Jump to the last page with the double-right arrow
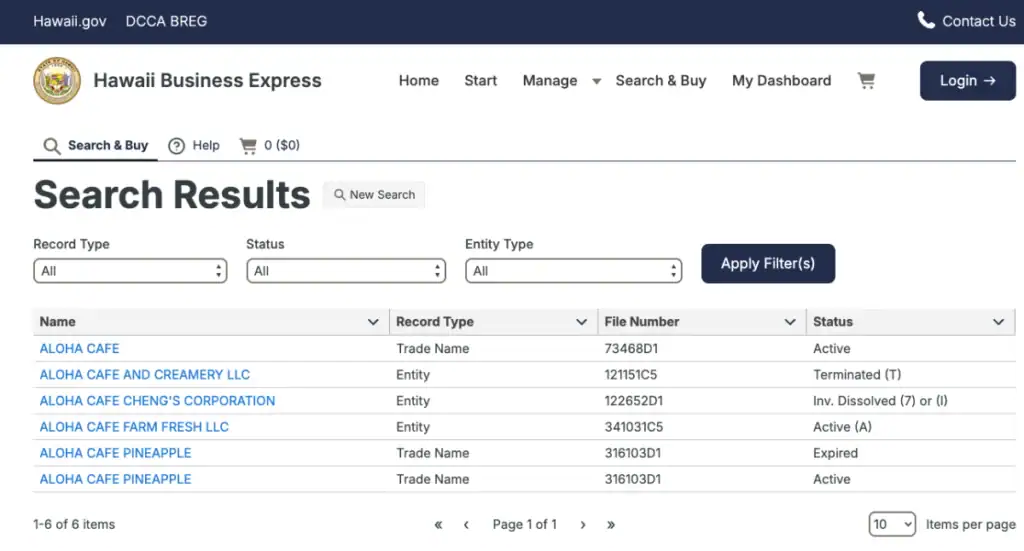Screen dimensions: 1024x551 tap(611, 525)
